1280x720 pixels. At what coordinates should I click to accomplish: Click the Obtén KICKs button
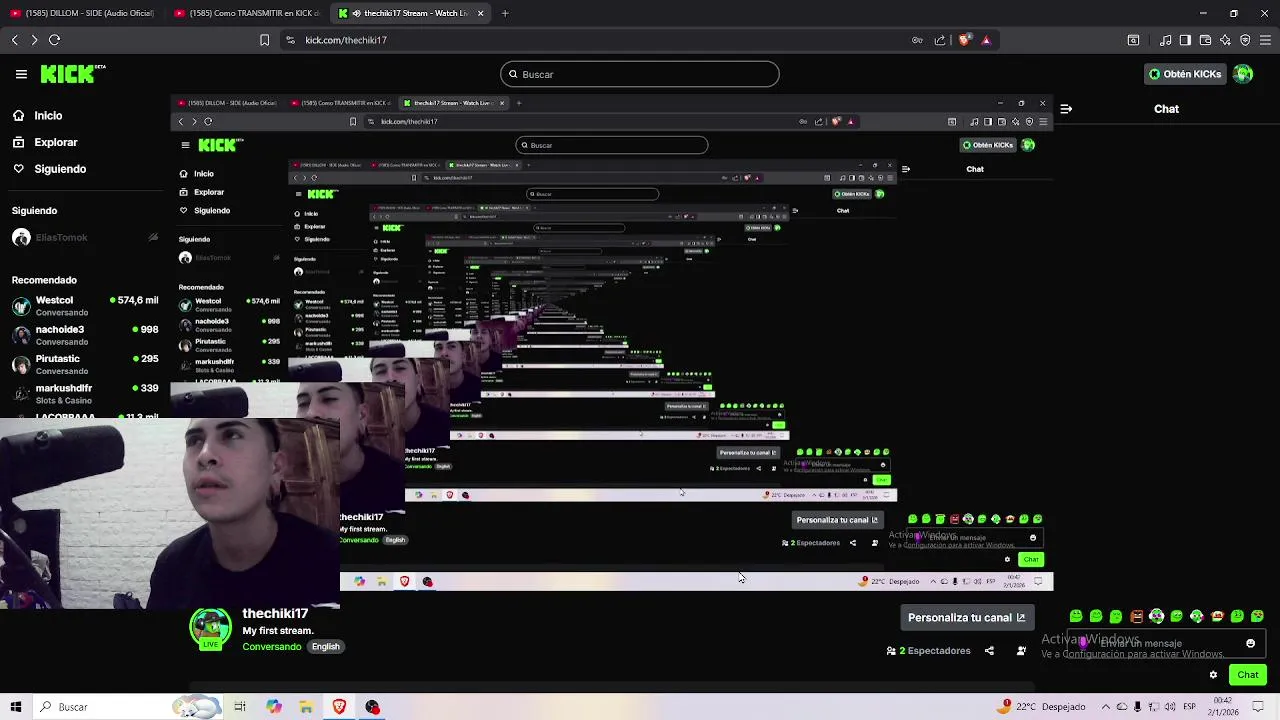1185,74
